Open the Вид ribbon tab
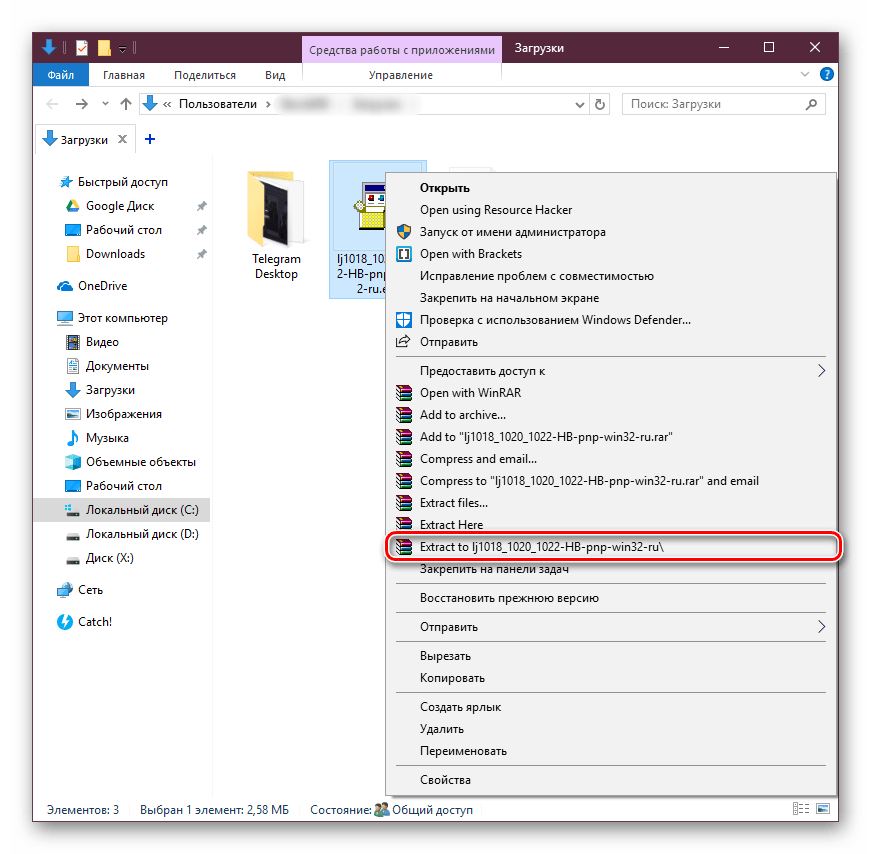This screenshot has width=871, height=854. coord(275,75)
